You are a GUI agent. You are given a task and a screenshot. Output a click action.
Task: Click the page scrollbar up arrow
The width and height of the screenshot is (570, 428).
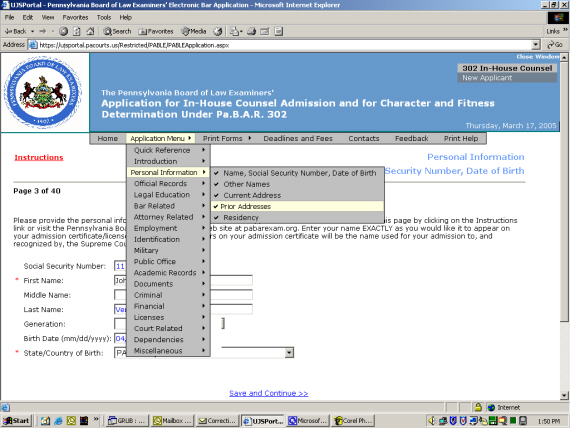(x=564, y=57)
